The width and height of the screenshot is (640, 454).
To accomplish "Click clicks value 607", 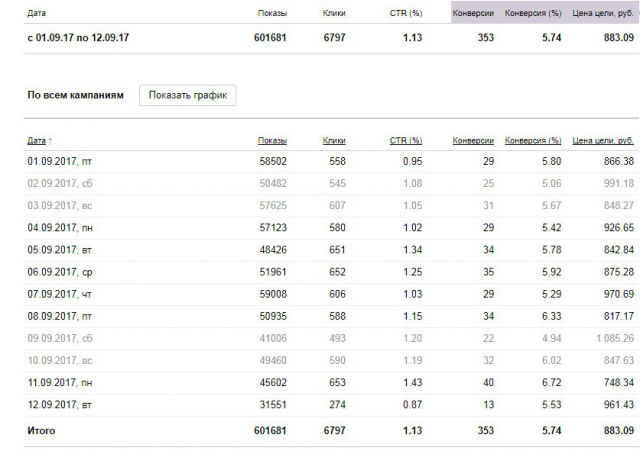I will coord(337,205).
